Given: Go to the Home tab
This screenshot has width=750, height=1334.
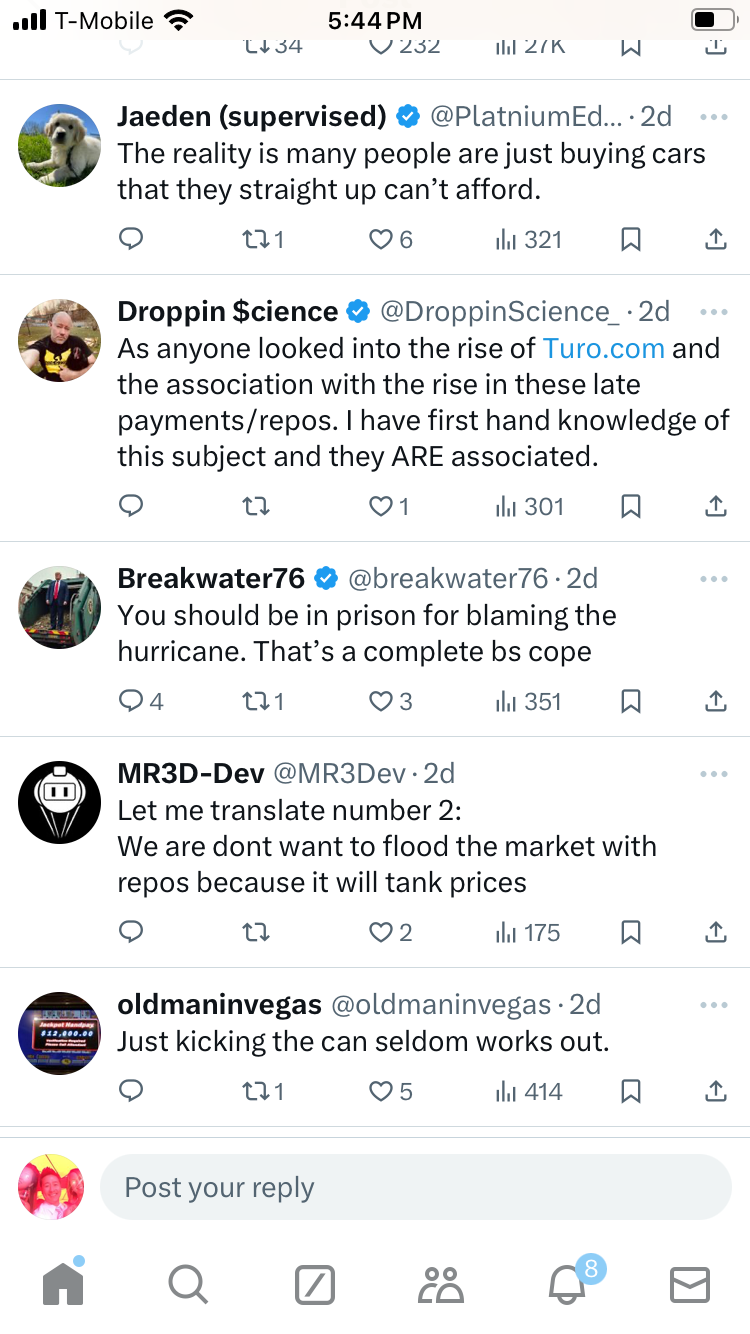Looking at the screenshot, I should pyautogui.click(x=63, y=1285).
